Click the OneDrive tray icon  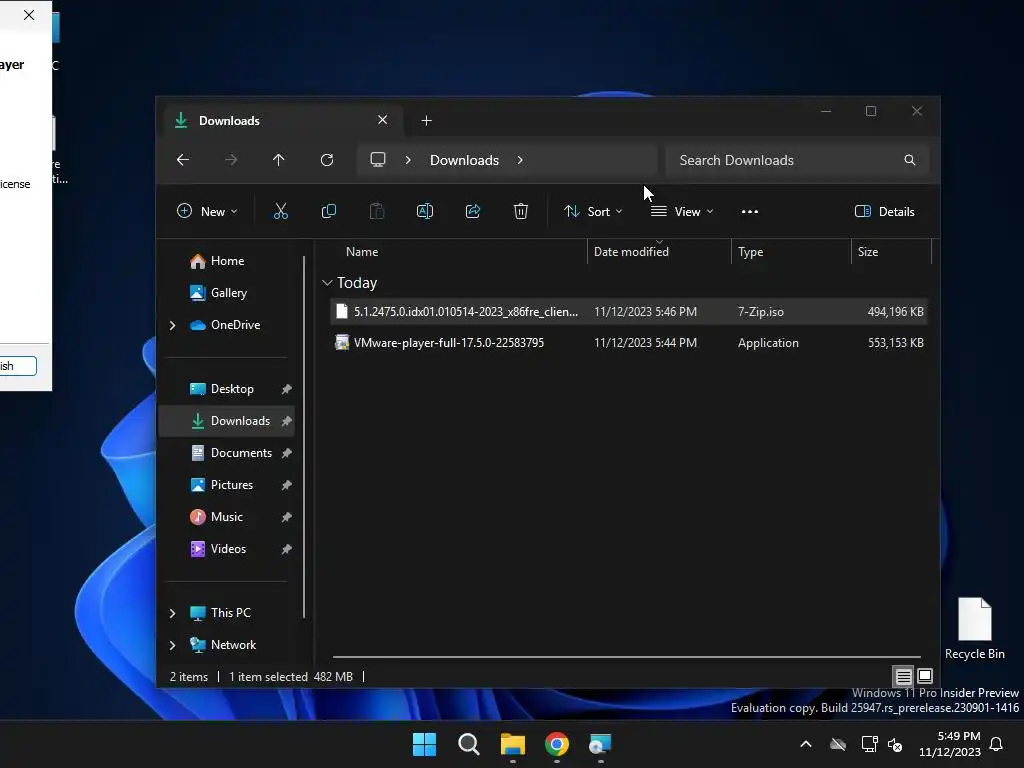tap(838, 744)
